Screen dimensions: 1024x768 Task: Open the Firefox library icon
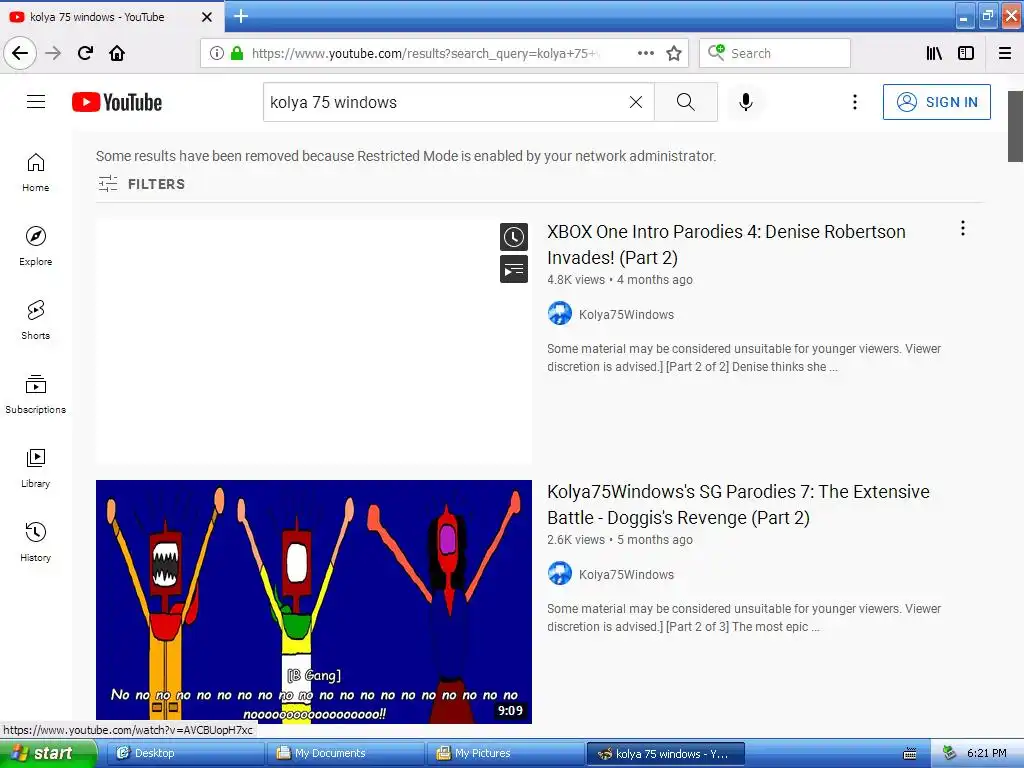tap(934, 53)
